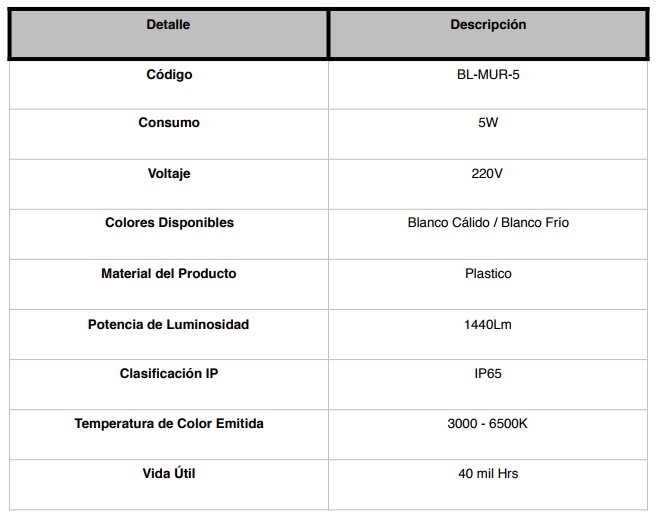
Task: Click the Vida Útil row label
Action: coord(169,474)
